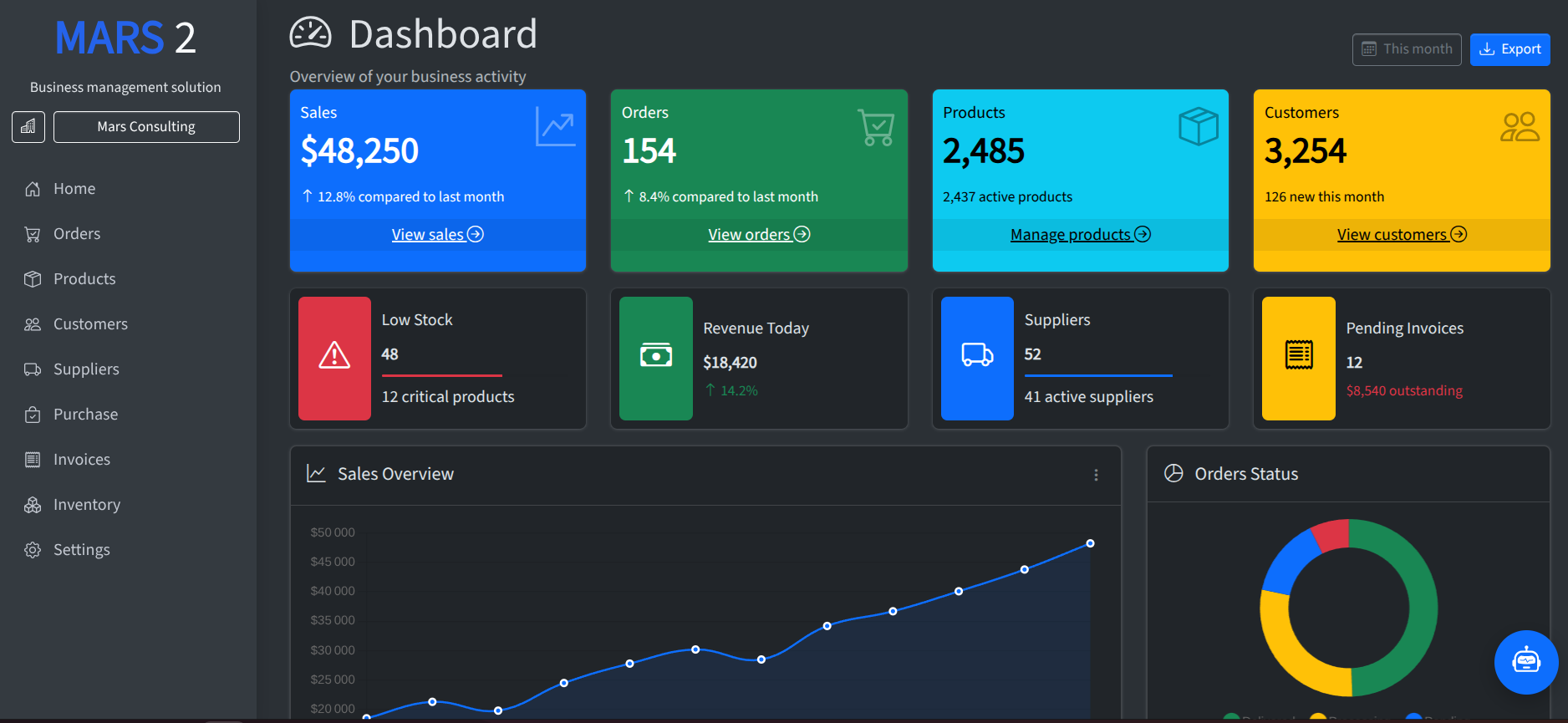Click the Purchase bag icon in sidebar
The width and height of the screenshot is (1568, 723).
click(33, 415)
